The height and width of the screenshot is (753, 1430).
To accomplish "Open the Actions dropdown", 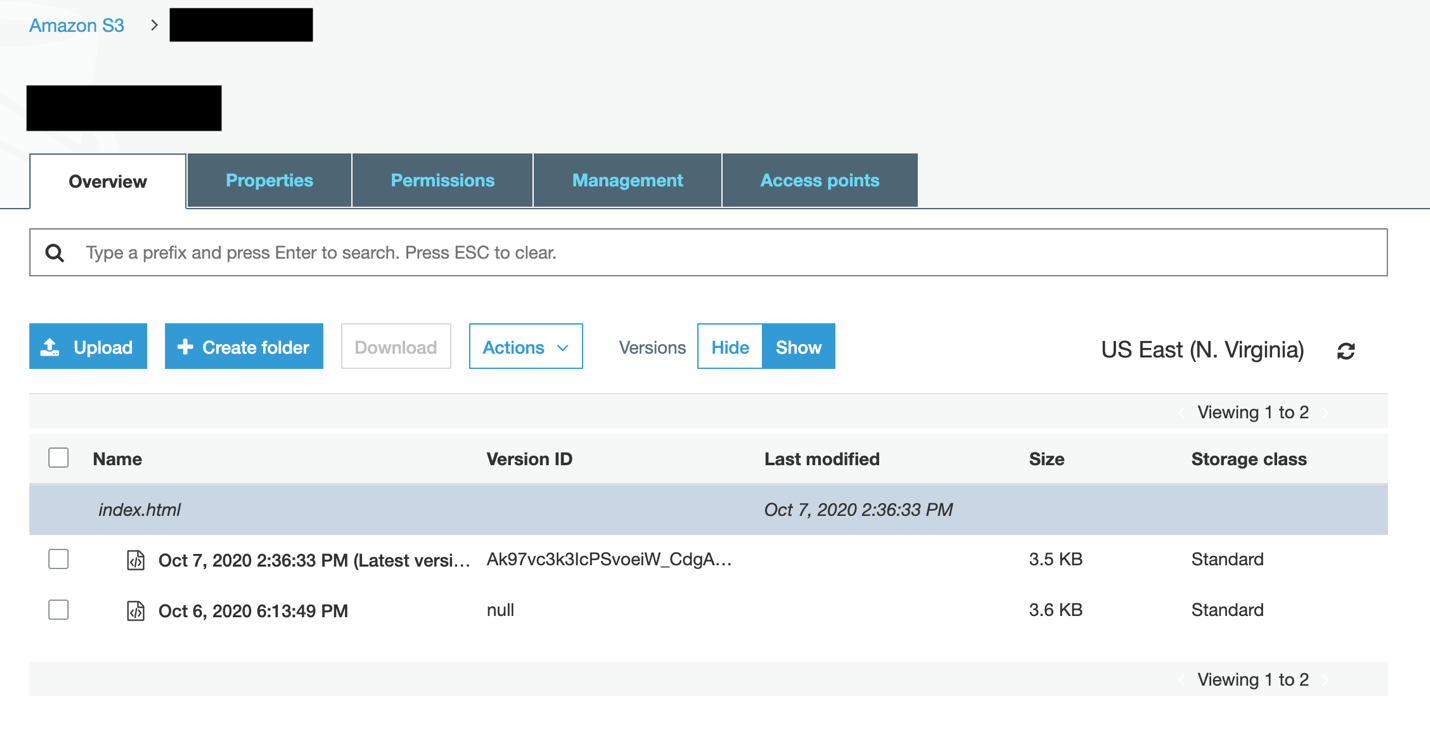I will click(526, 346).
